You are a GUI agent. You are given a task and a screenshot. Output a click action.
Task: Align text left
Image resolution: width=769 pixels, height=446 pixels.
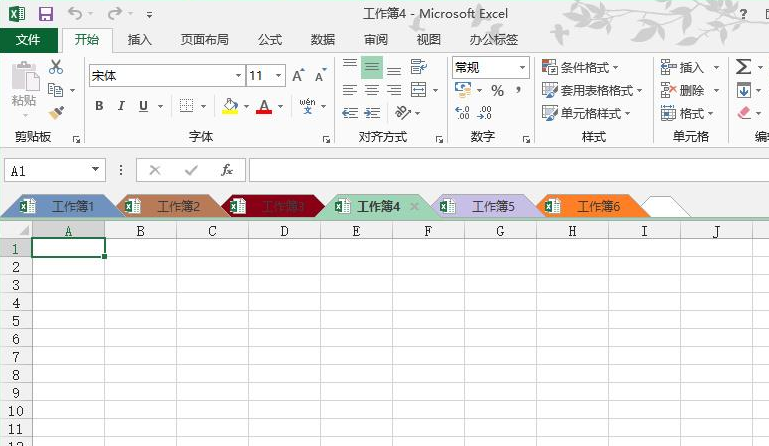350,90
